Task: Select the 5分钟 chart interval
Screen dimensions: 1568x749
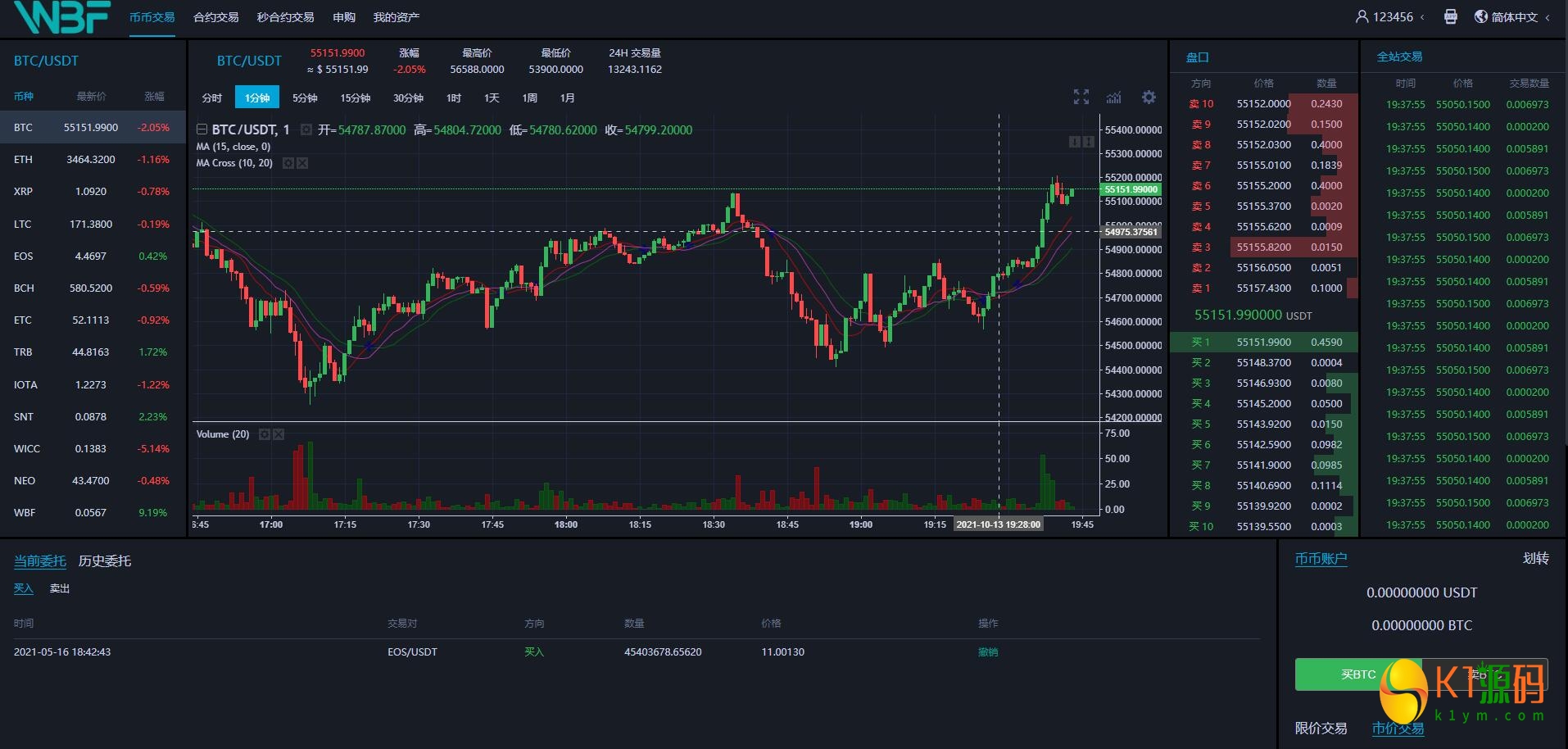Action: (305, 98)
